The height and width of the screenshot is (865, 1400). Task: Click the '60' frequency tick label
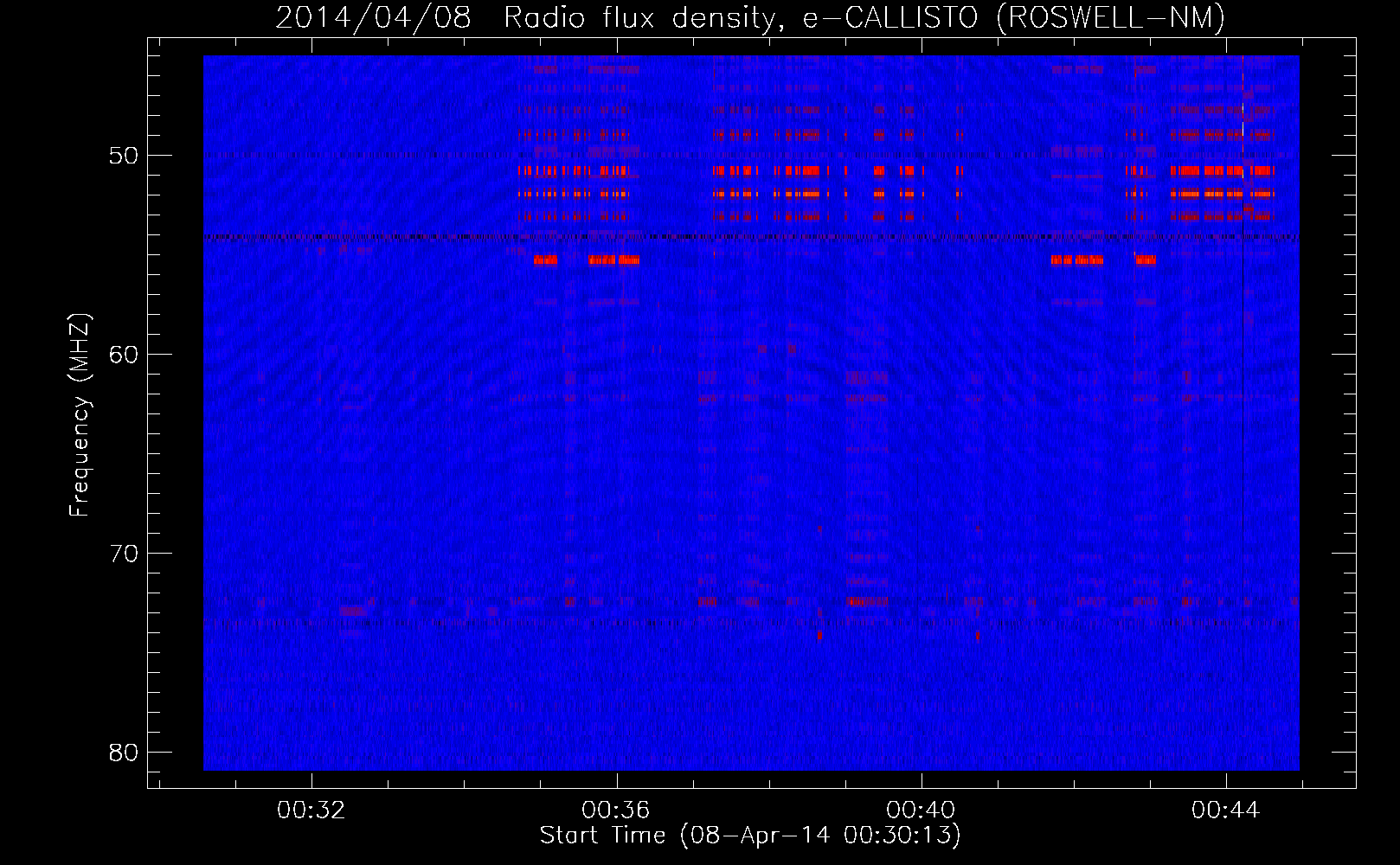(124, 355)
